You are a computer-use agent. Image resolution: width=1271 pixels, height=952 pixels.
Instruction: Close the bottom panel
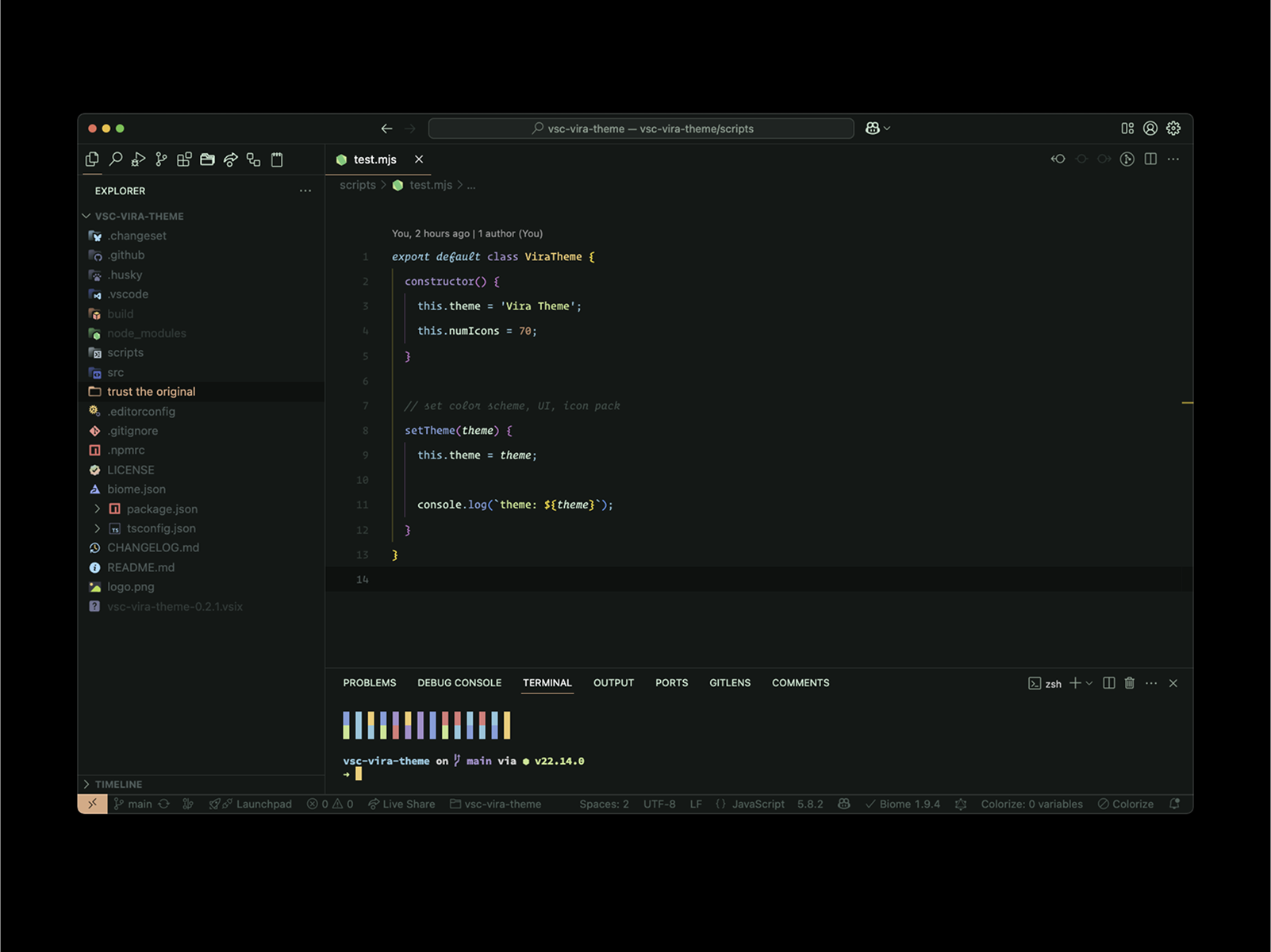(x=1173, y=683)
